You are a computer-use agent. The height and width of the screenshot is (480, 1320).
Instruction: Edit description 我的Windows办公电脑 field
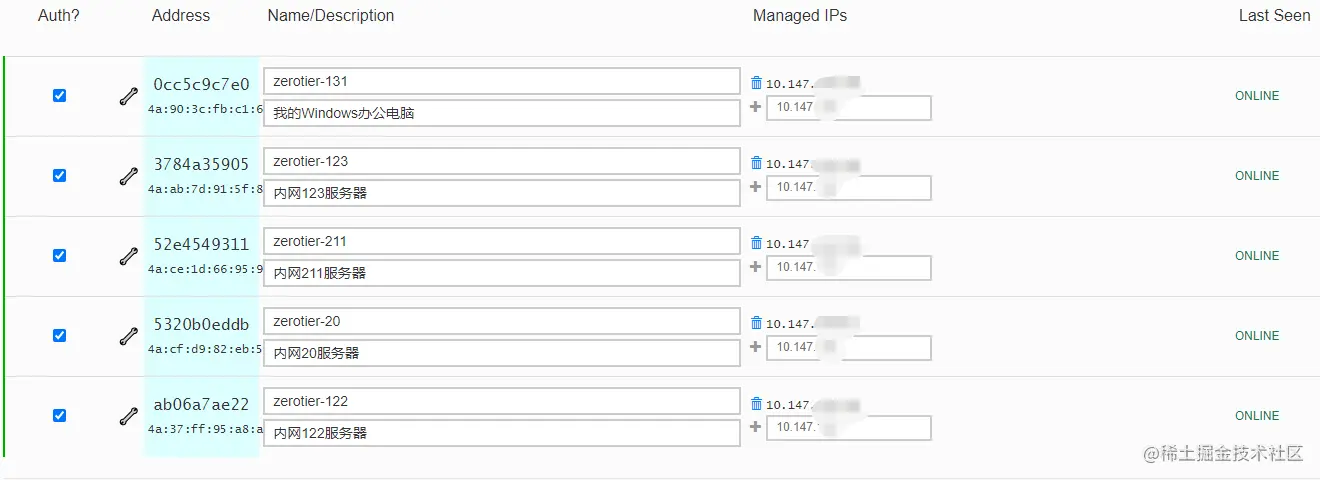(502, 113)
